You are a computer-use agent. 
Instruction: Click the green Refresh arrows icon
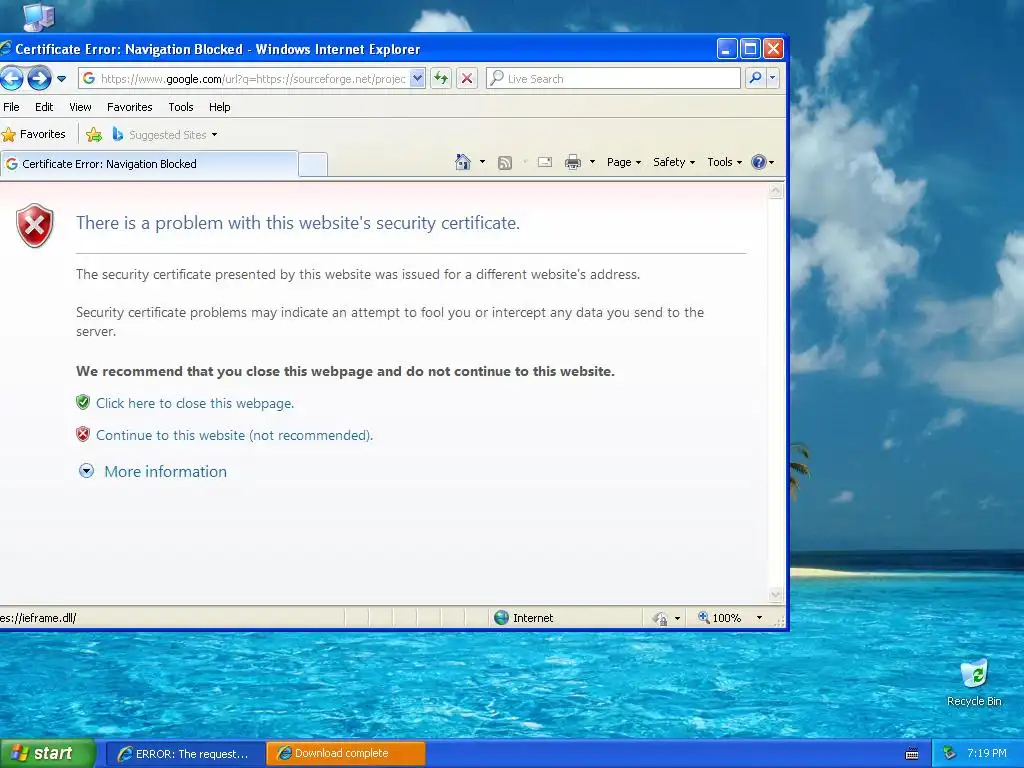pyautogui.click(x=441, y=78)
